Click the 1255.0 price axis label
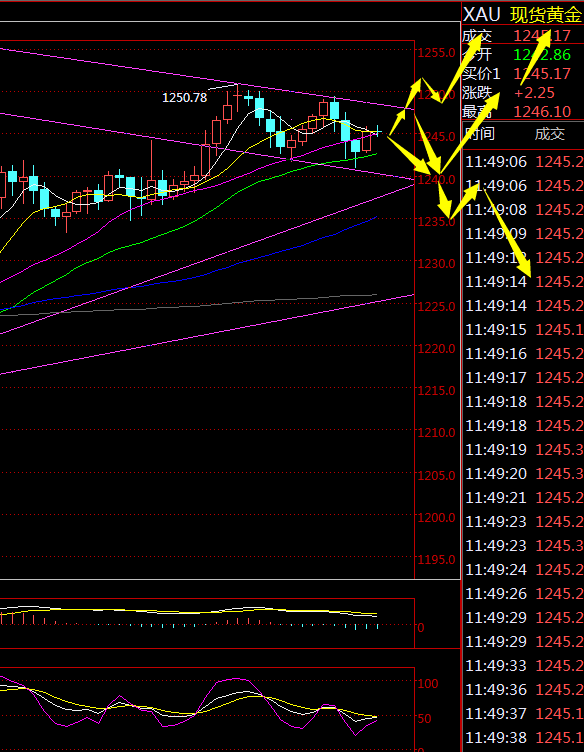This screenshot has width=584, height=752. click(x=436, y=53)
